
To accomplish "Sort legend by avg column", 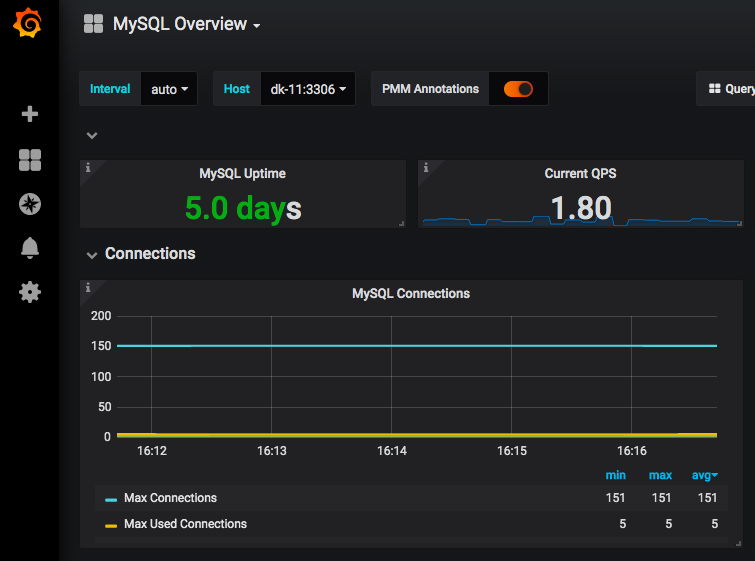I will click(x=704, y=475).
